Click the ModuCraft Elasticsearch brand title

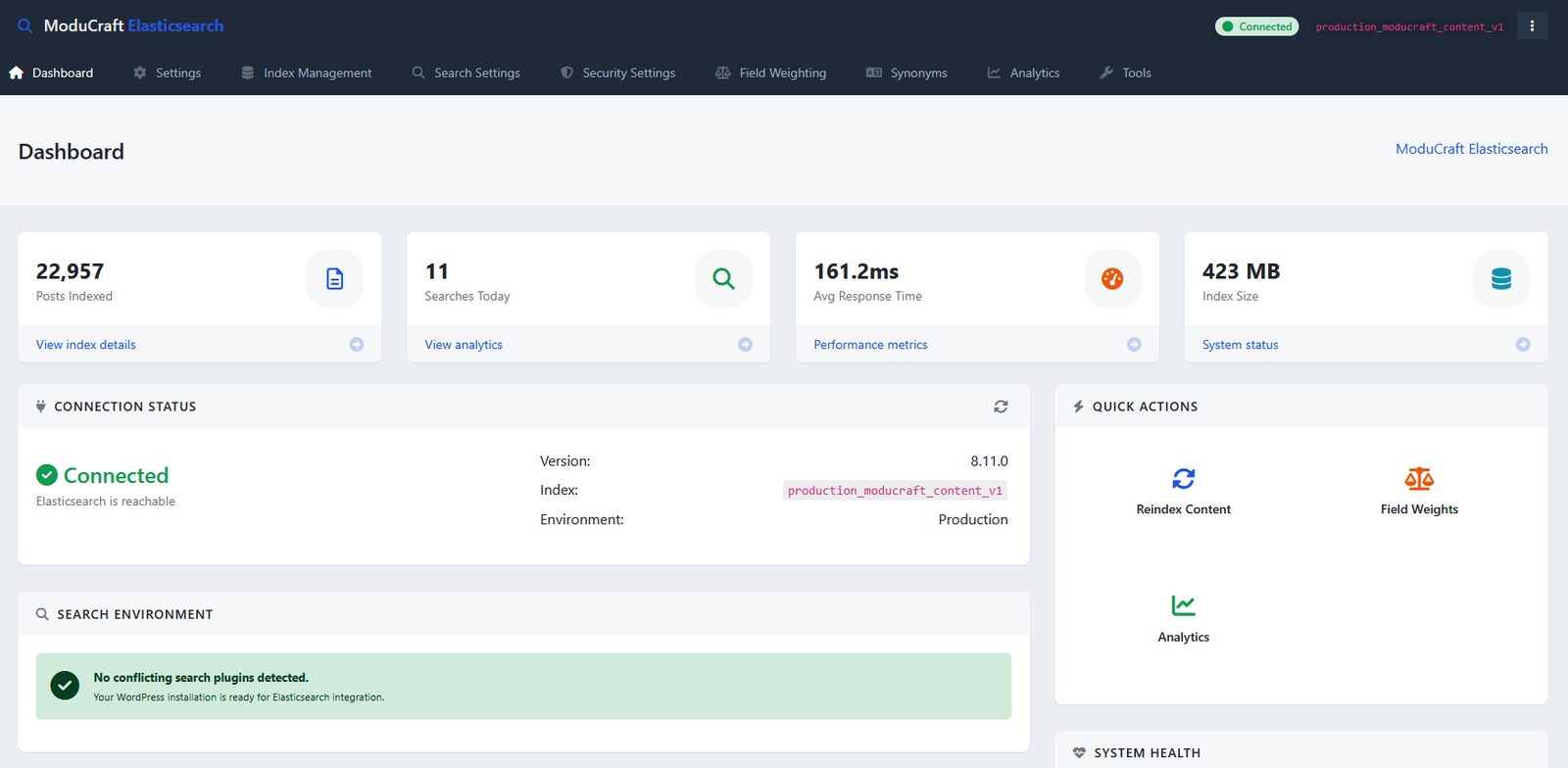(x=133, y=25)
